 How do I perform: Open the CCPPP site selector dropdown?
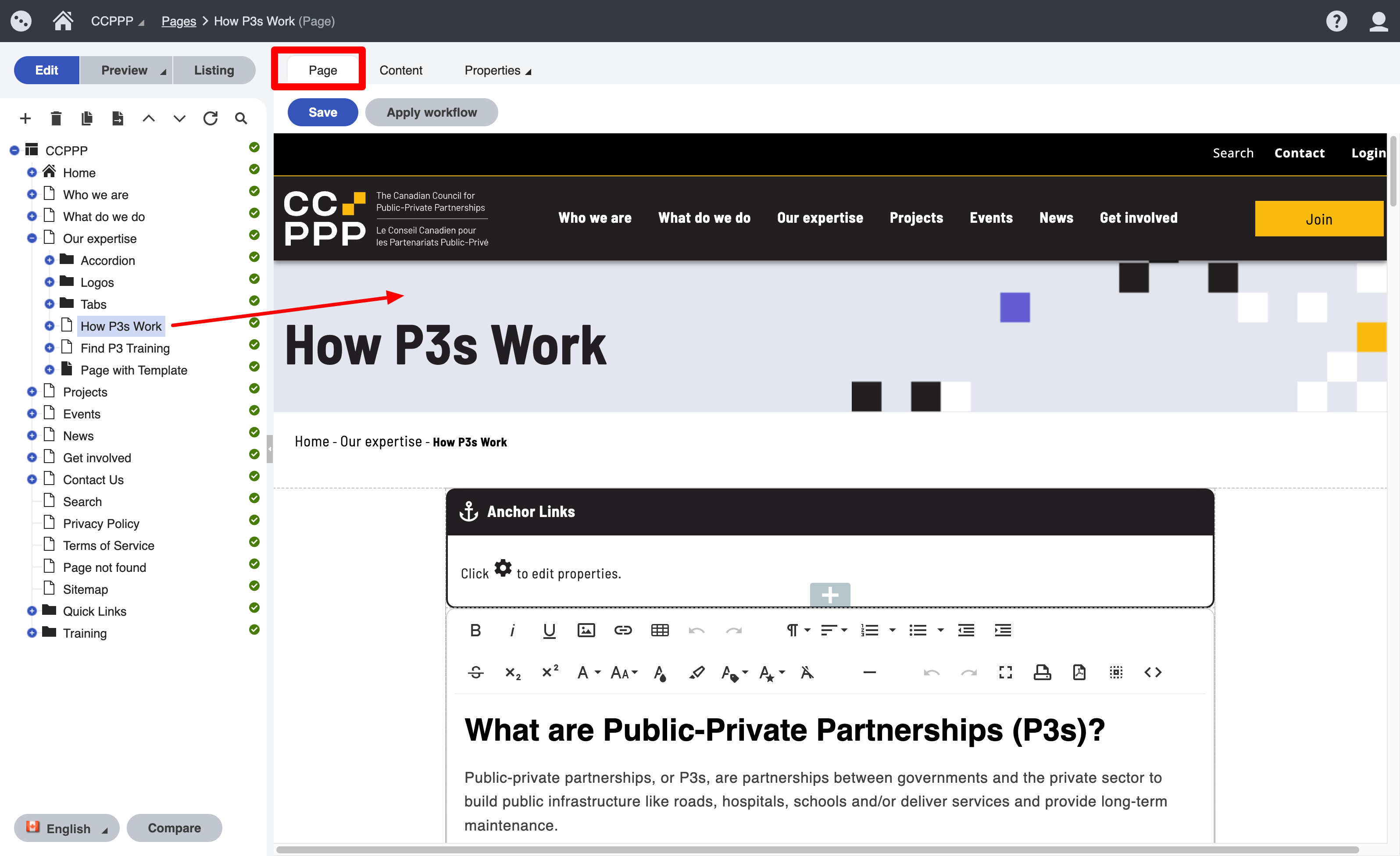click(117, 21)
